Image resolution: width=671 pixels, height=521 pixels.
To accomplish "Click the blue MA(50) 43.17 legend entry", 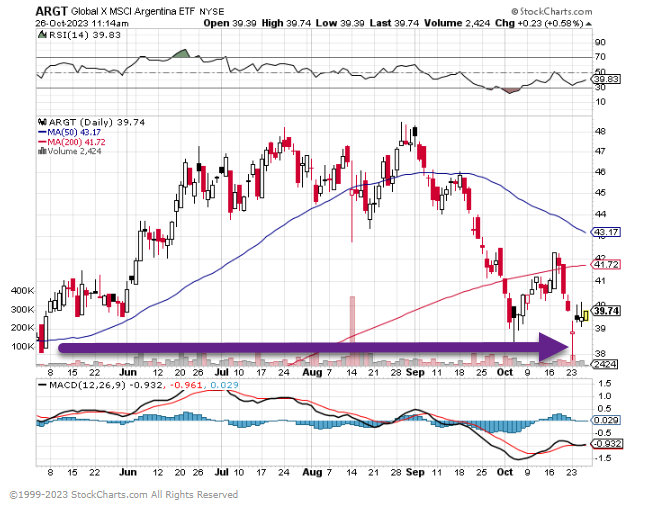I will coord(69,132).
